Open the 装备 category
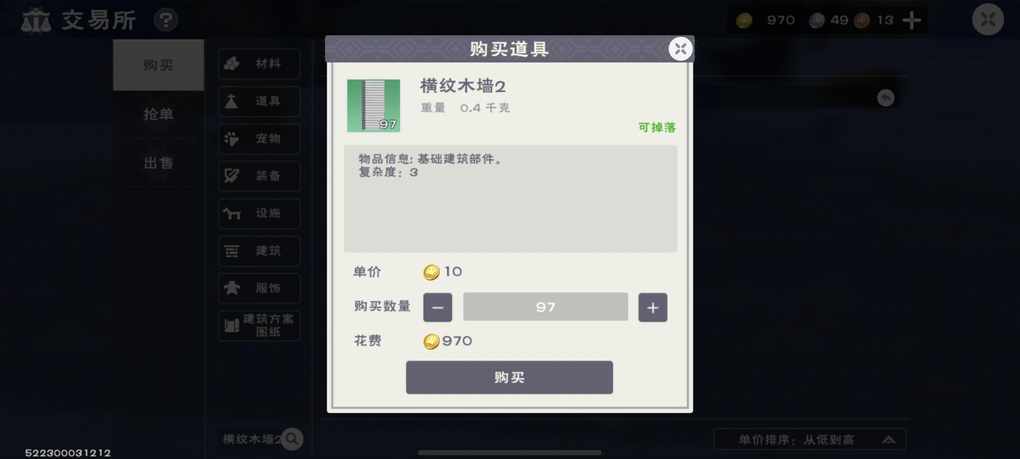The image size is (1020, 459). point(260,176)
